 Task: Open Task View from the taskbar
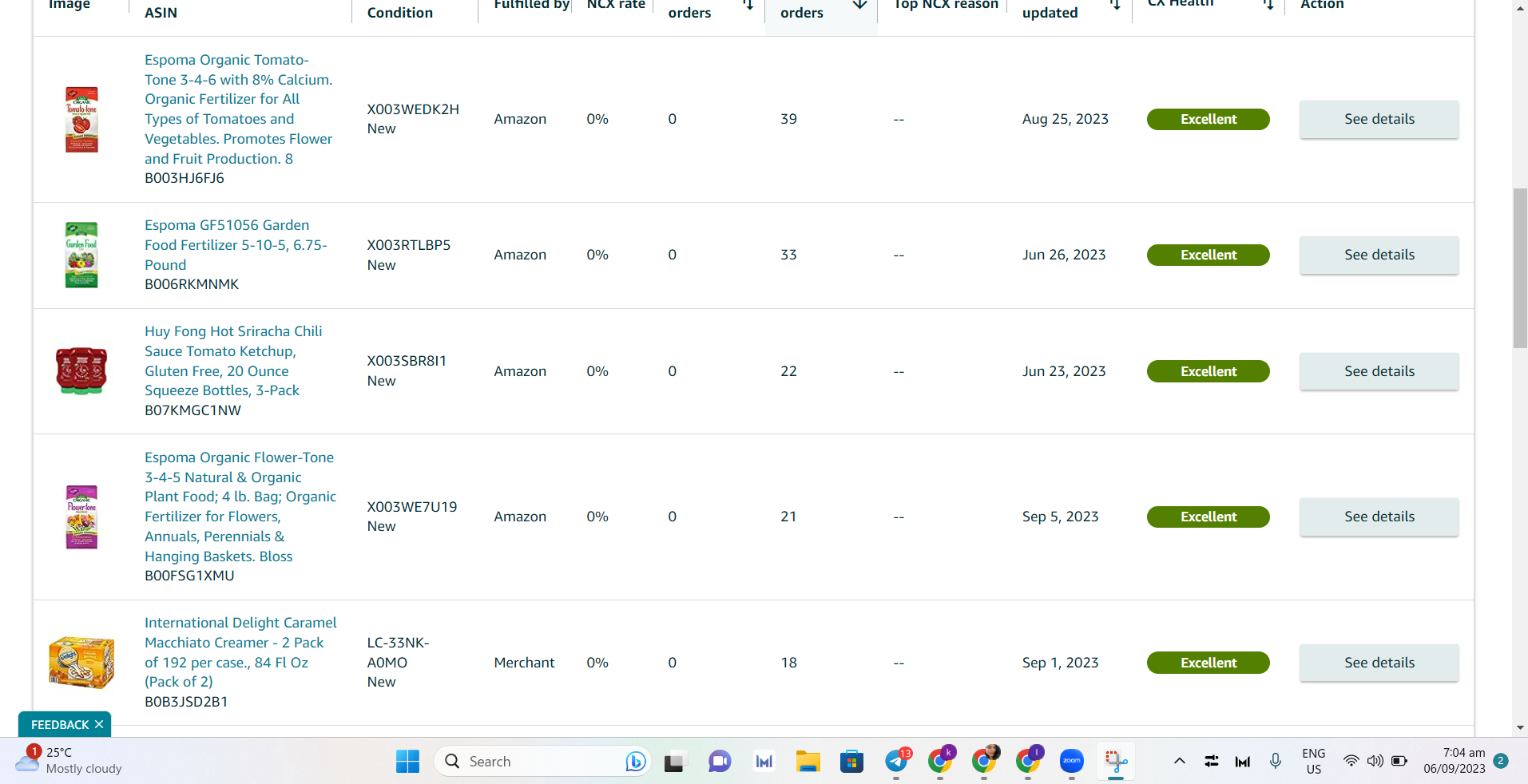pyautogui.click(x=675, y=762)
